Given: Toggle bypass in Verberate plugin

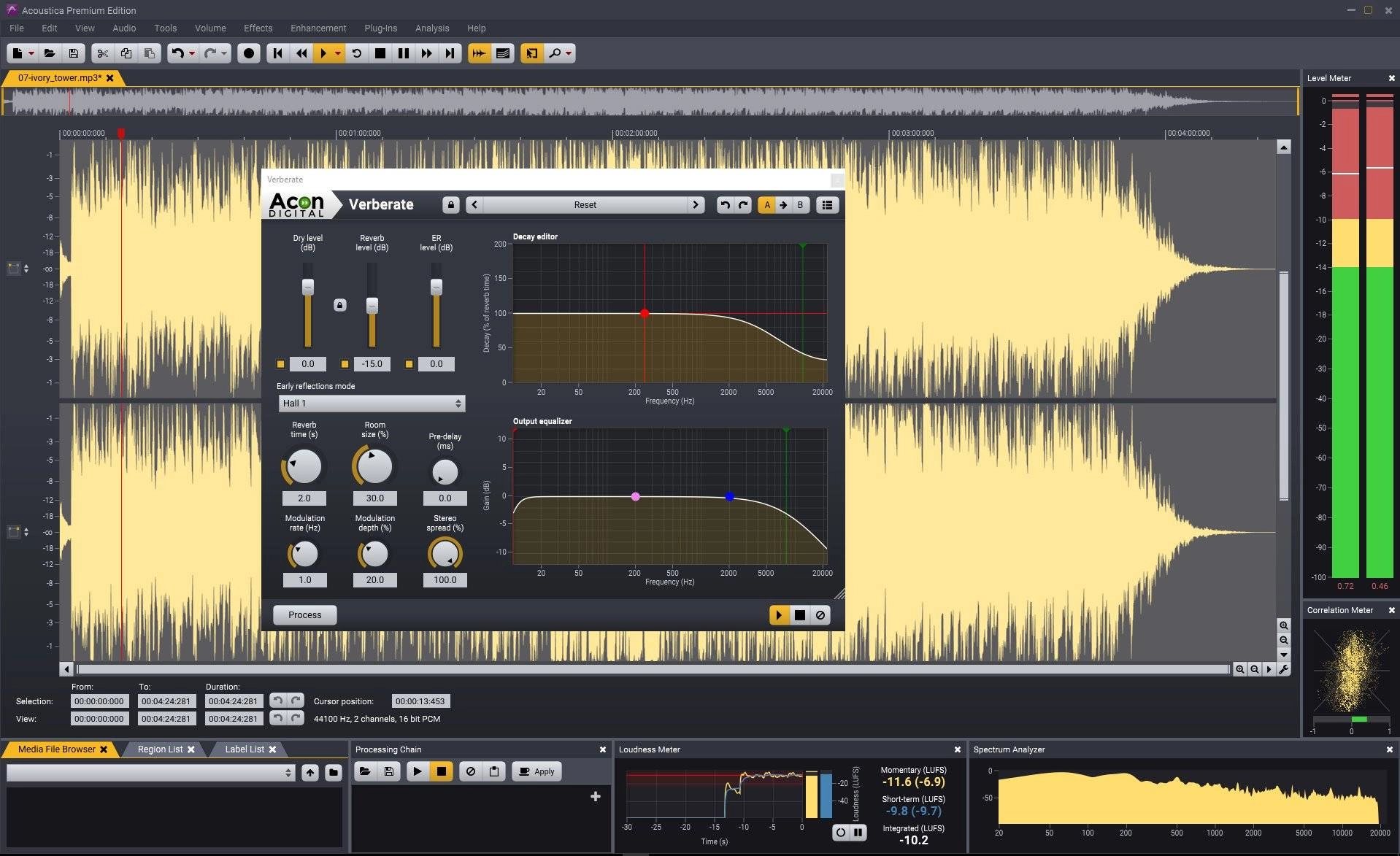Looking at the screenshot, I should point(820,615).
